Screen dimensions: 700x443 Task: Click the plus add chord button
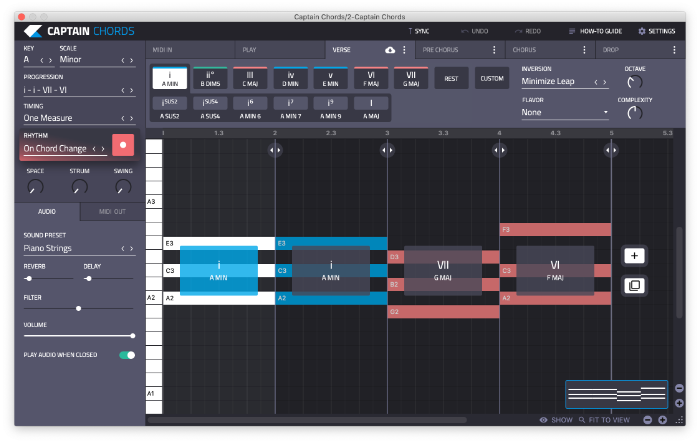(634, 256)
